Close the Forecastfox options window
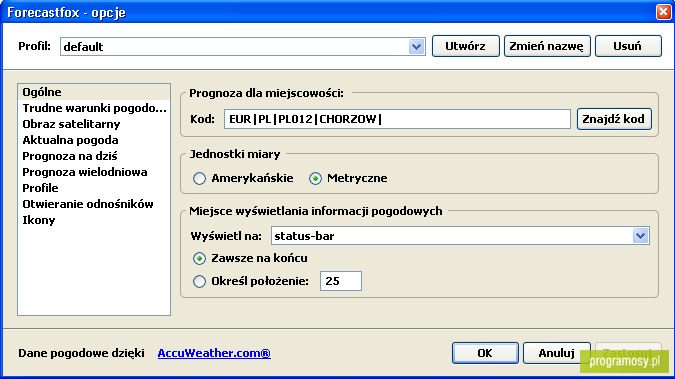Image resolution: width=675 pixels, height=379 pixels. pos(663,12)
